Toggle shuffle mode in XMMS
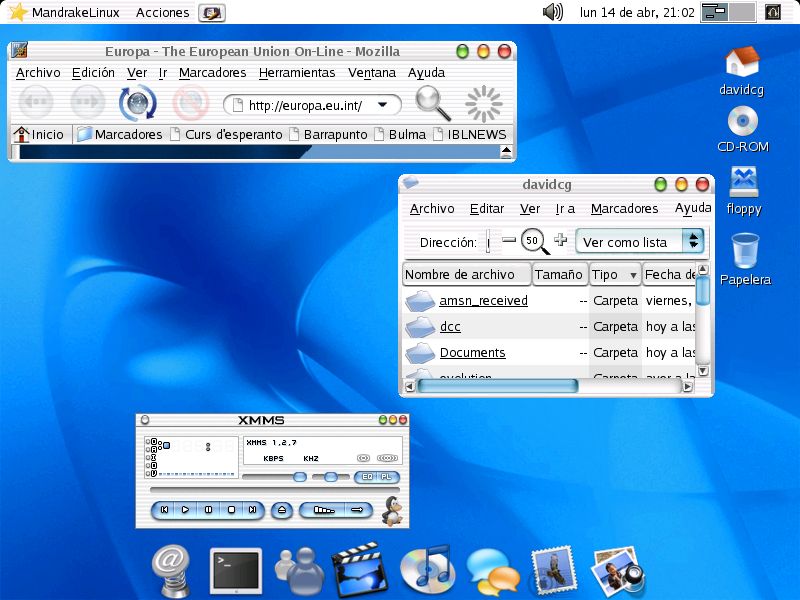 [x=324, y=510]
